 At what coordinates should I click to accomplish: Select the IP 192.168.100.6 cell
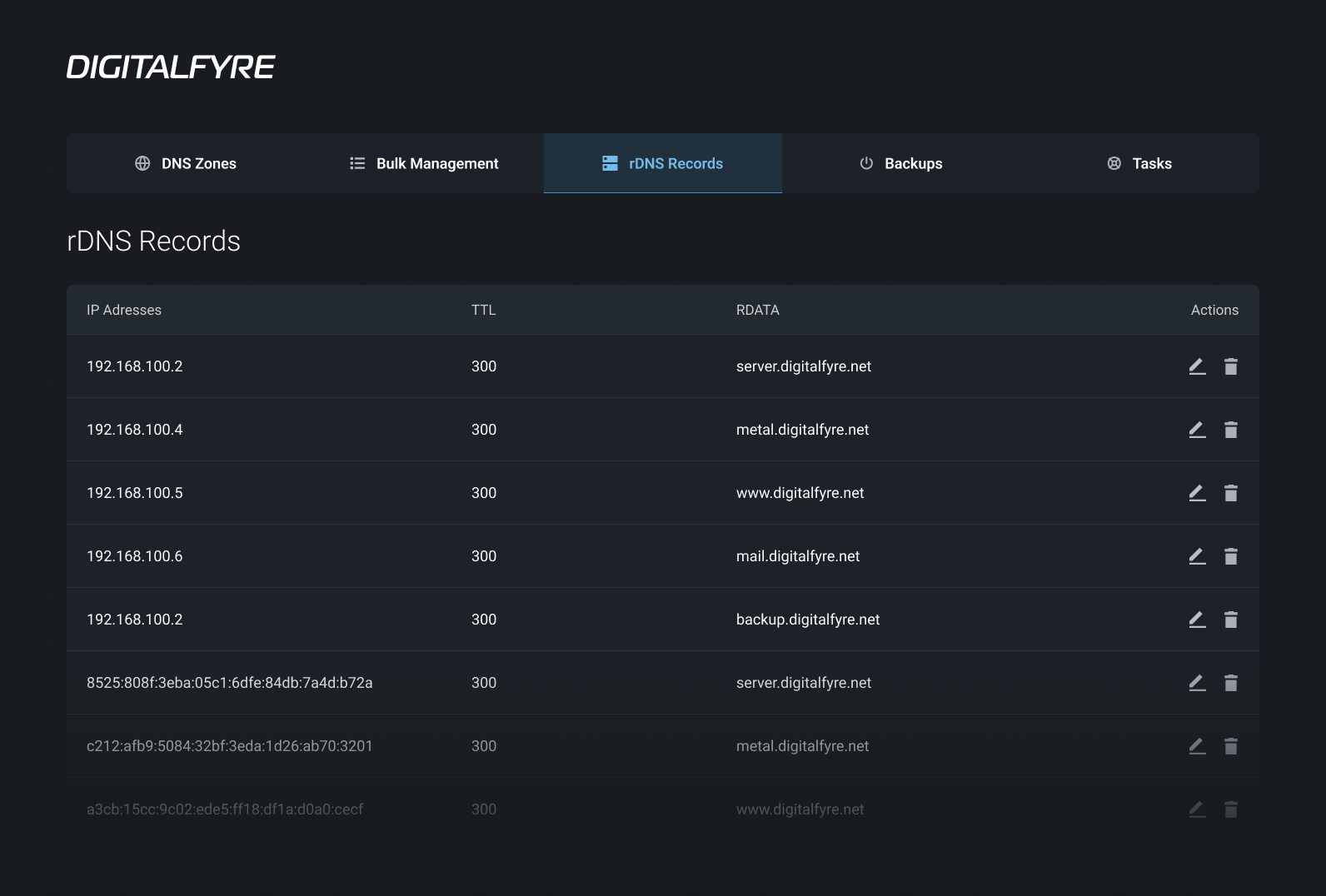(x=135, y=556)
